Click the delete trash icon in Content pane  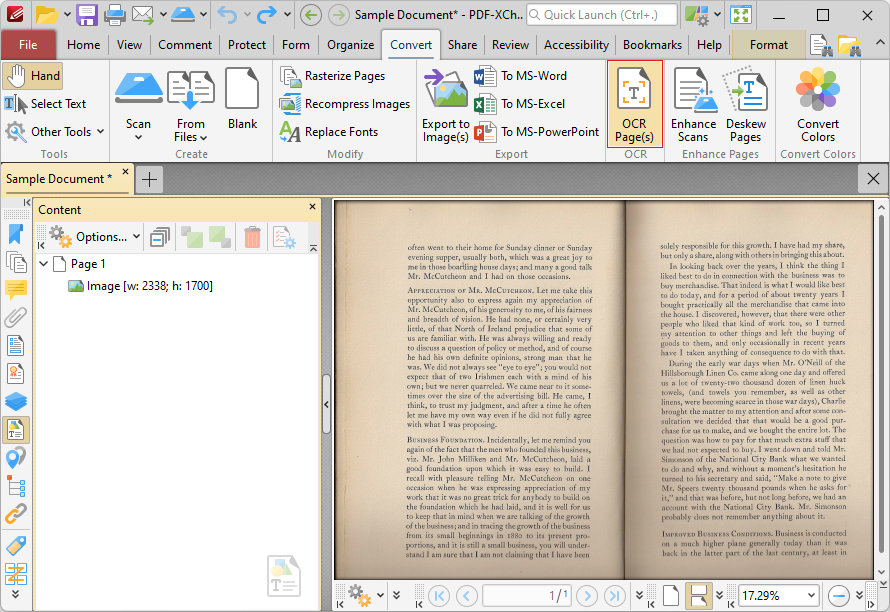pos(253,237)
